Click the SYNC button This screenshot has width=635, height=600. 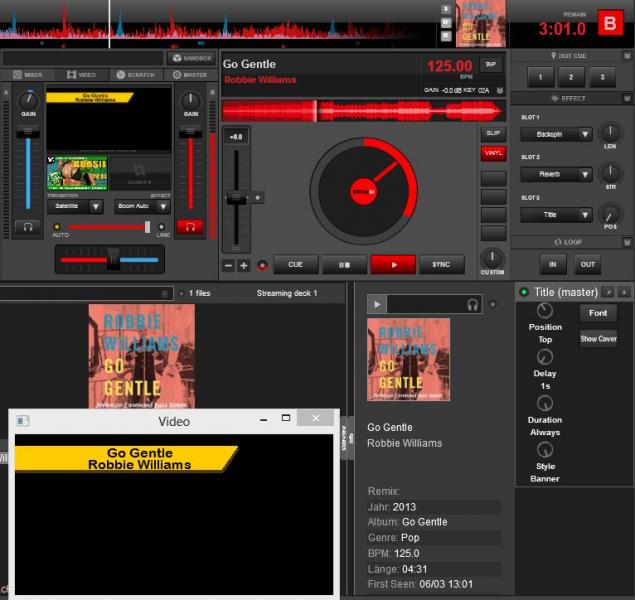(x=441, y=265)
